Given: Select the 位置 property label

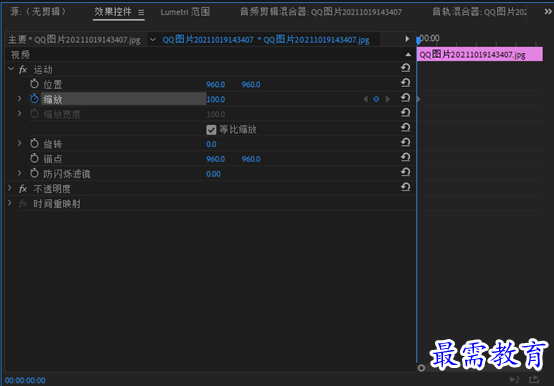Looking at the screenshot, I should pyautogui.click(x=53, y=85).
